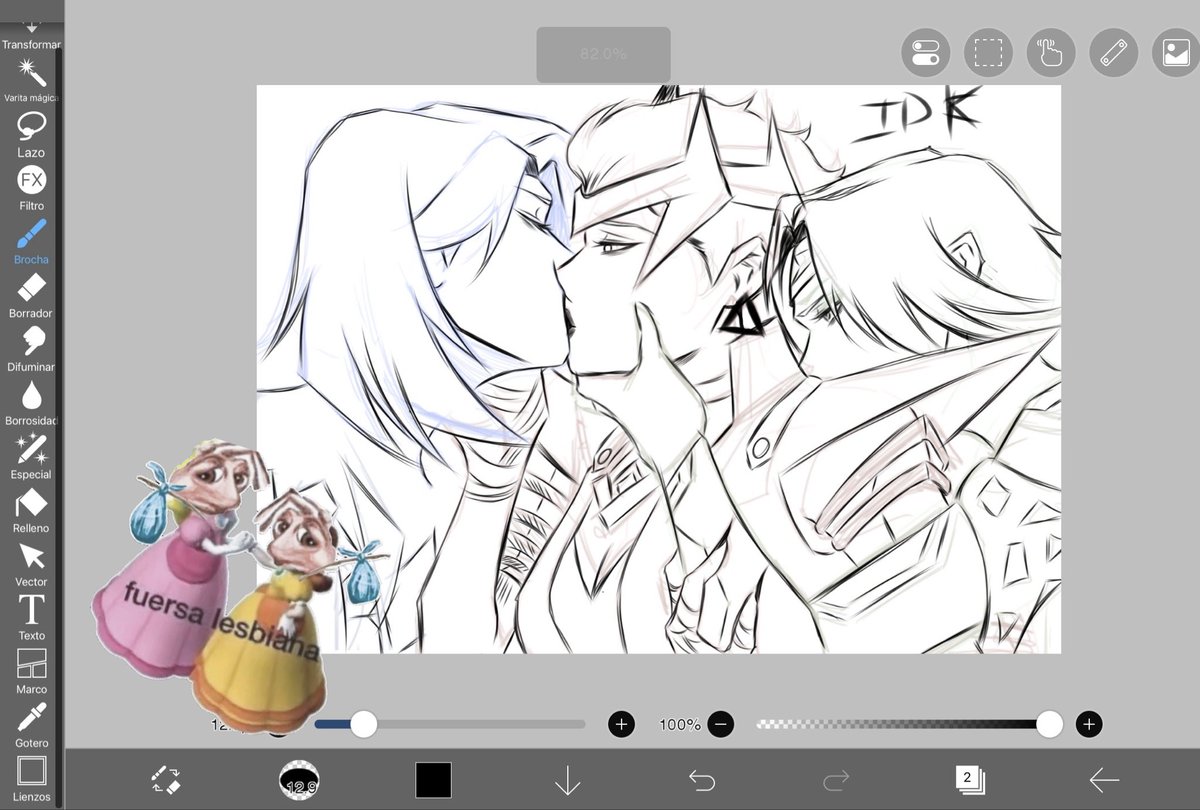Select the Brocha brush tool
1200x810 pixels.
coord(31,241)
